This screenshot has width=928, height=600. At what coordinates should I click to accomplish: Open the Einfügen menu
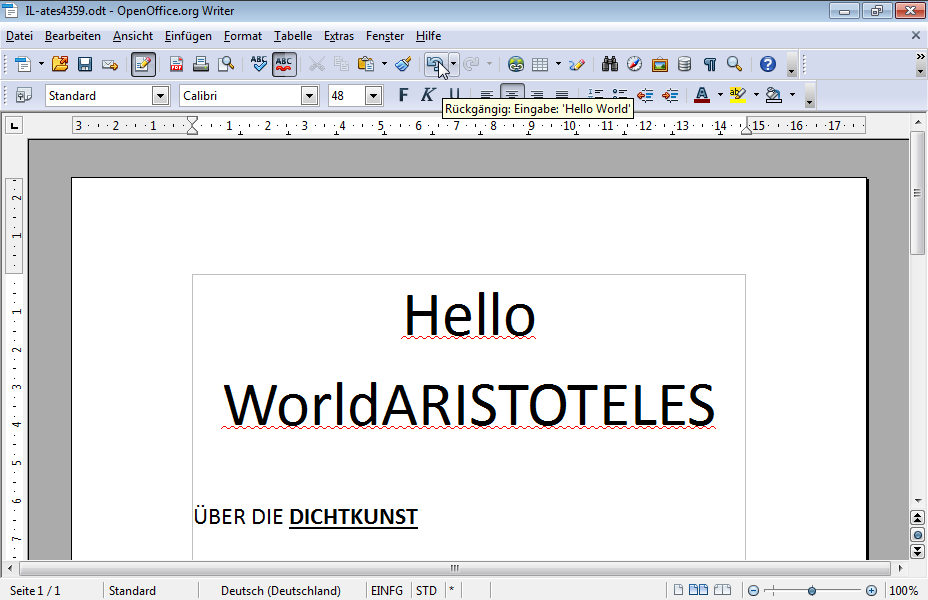(x=188, y=36)
